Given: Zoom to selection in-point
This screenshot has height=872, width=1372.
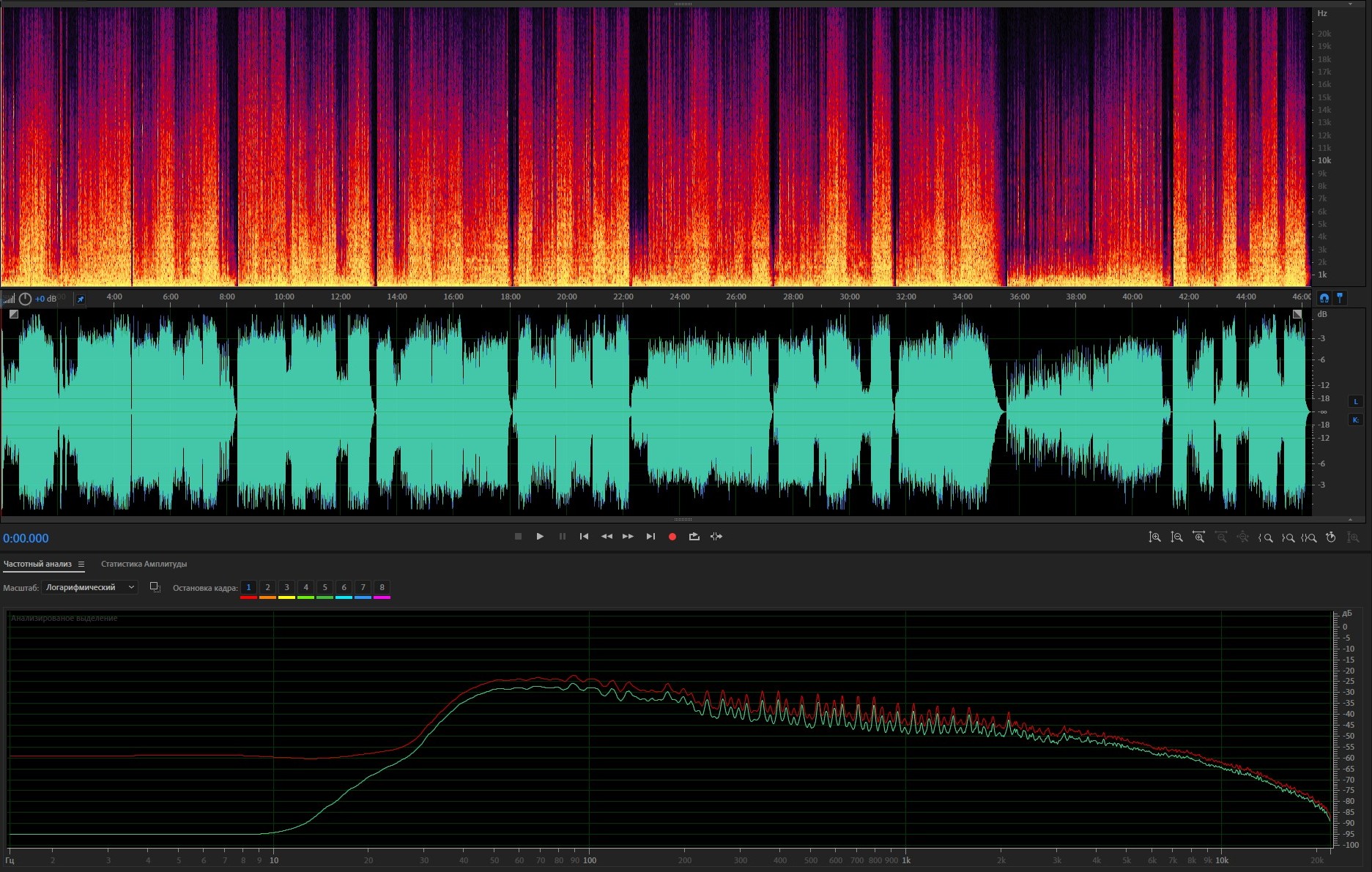Looking at the screenshot, I should (x=1265, y=537).
